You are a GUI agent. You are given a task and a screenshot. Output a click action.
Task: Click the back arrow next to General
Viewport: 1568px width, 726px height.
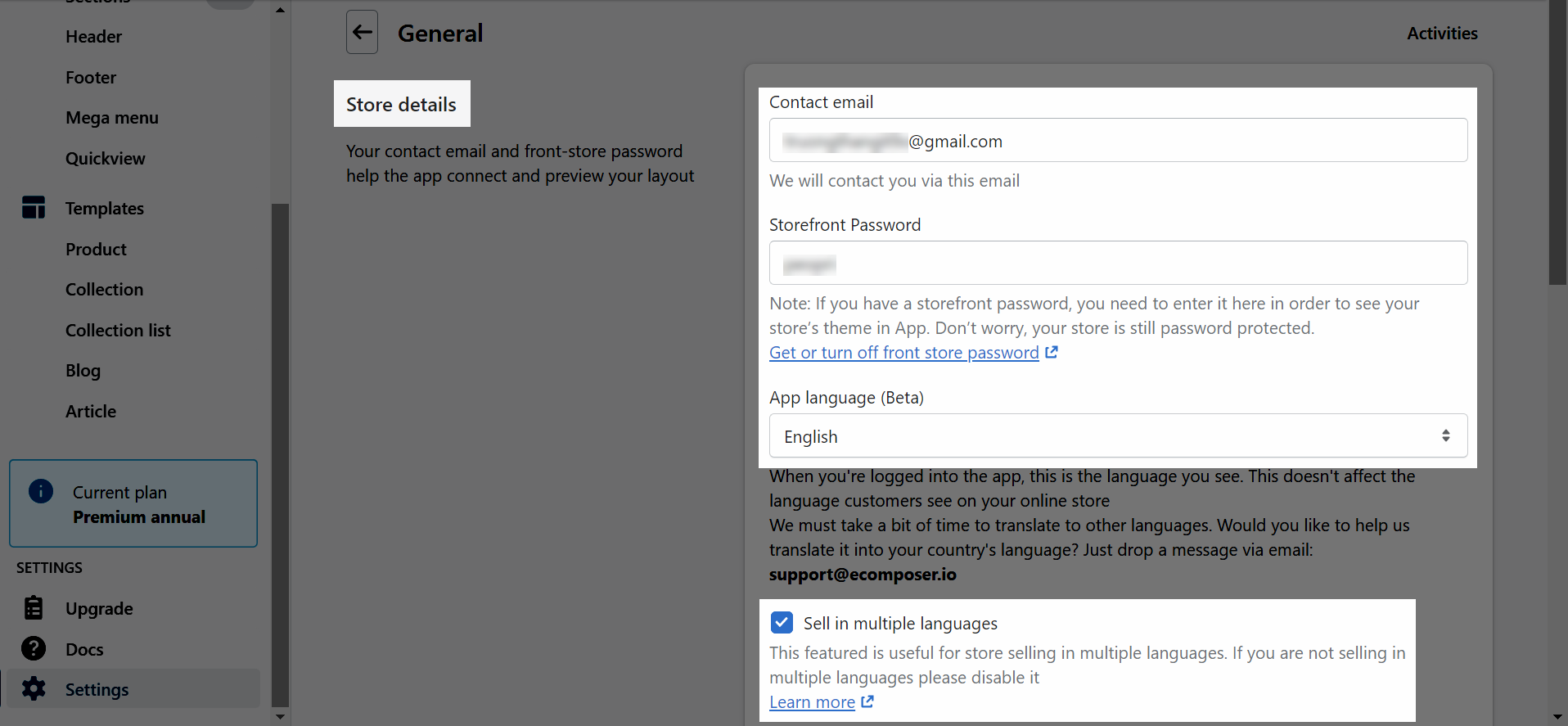pos(362,33)
